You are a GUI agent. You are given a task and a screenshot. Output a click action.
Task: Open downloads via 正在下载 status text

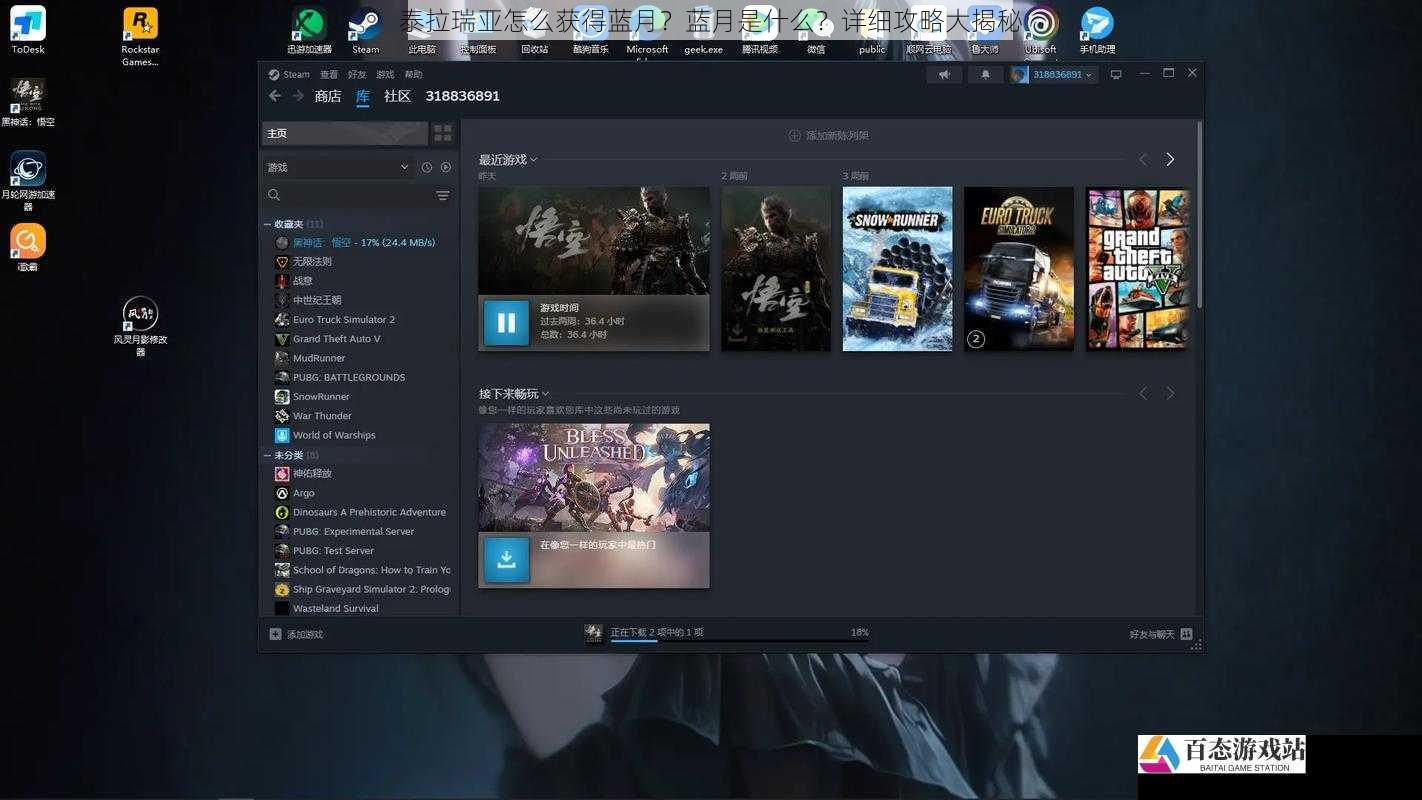pyautogui.click(x=657, y=632)
